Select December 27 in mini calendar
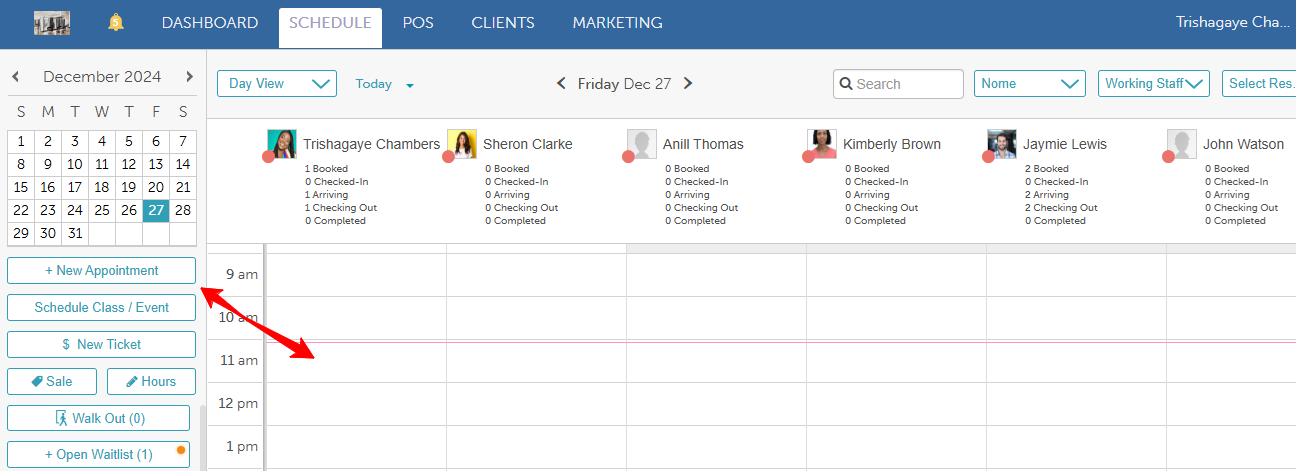The image size is (1296, 471). (x=155, y=210)
